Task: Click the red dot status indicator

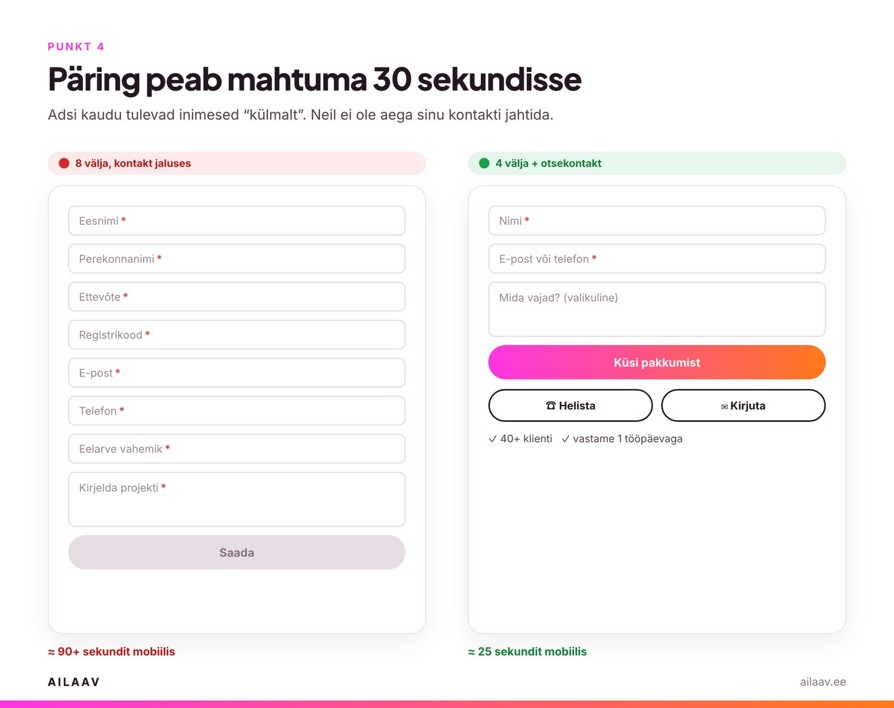Action: click(x=64, y=163)
